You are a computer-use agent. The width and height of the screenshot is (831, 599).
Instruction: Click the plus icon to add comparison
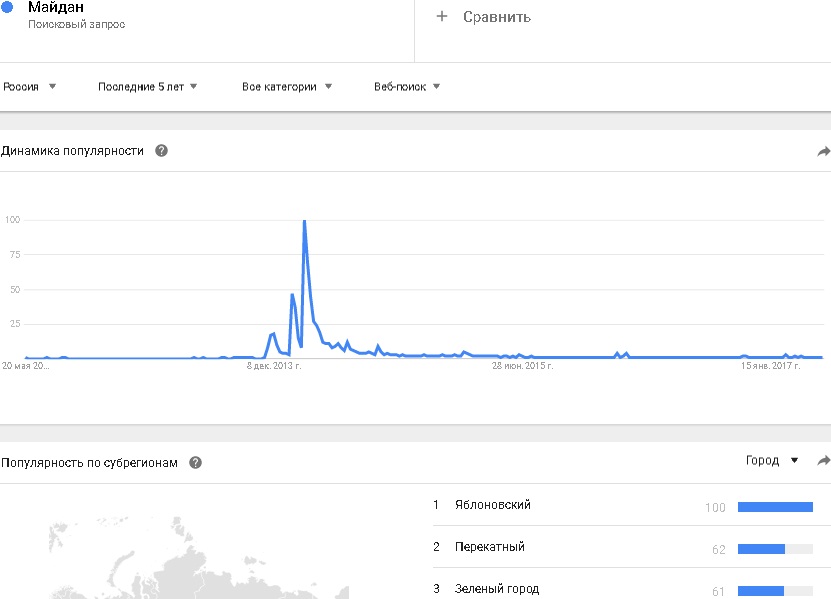(442, 17)
